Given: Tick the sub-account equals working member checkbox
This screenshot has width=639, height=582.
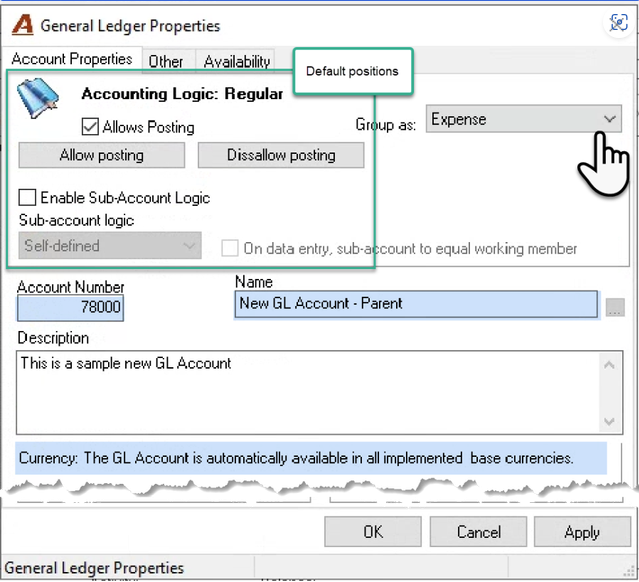Looking at the screenshot, I should pos(229,248).
